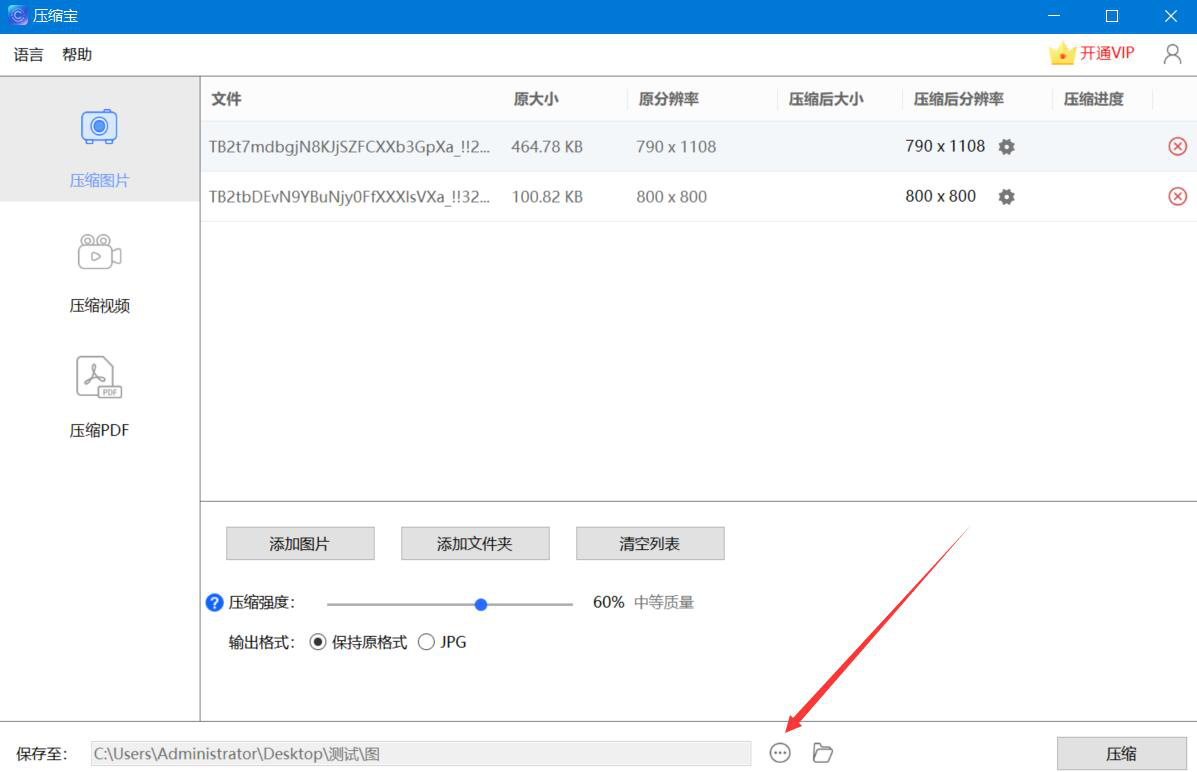Click the 原分辨率 column header

point(669,99)
